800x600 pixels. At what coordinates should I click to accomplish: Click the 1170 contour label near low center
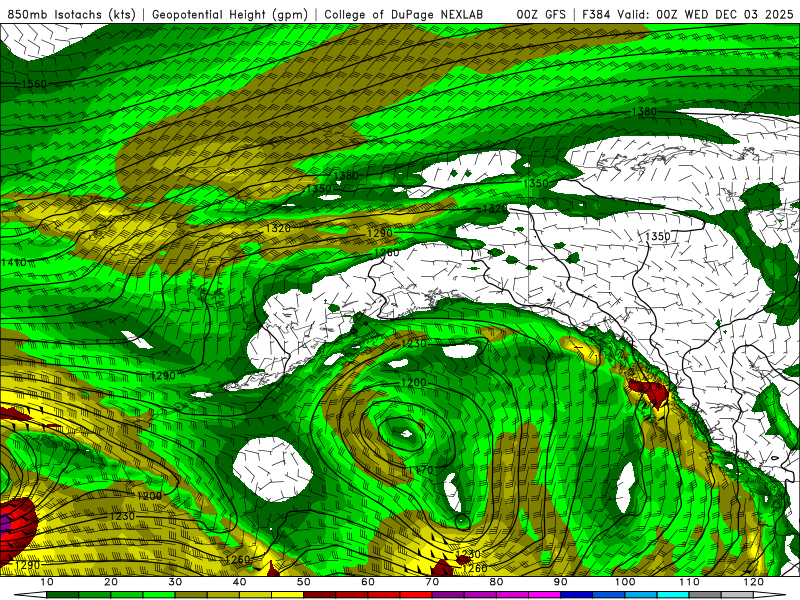point(420,470)
